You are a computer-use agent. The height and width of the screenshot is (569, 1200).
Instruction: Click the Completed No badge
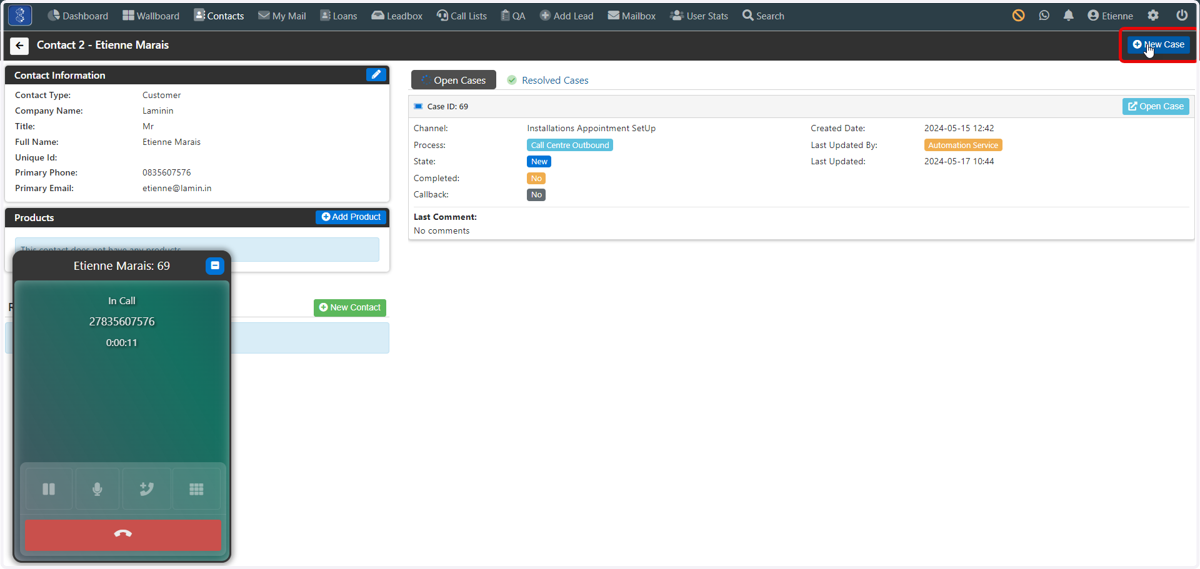[536, 178]
